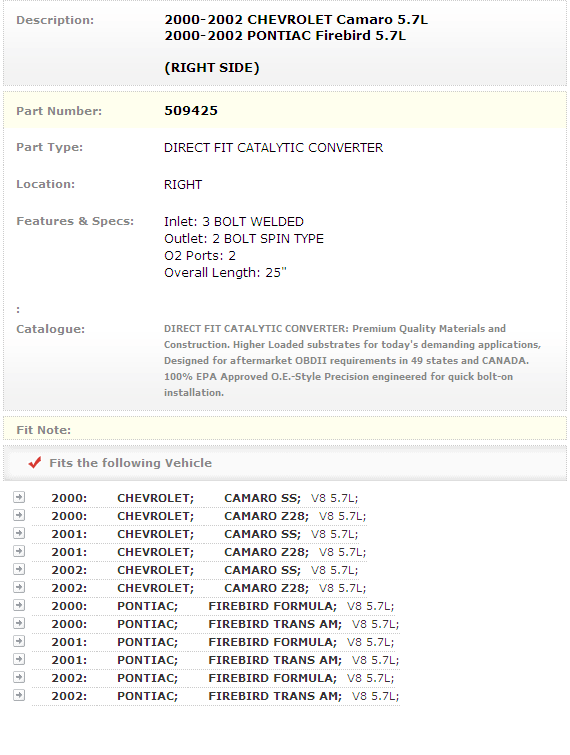Image resolution: width=570 pixels, height=755 pixels.
Task: Click "FIREBIRD TRANS AM" in the 2002 row
Action: 275,696
